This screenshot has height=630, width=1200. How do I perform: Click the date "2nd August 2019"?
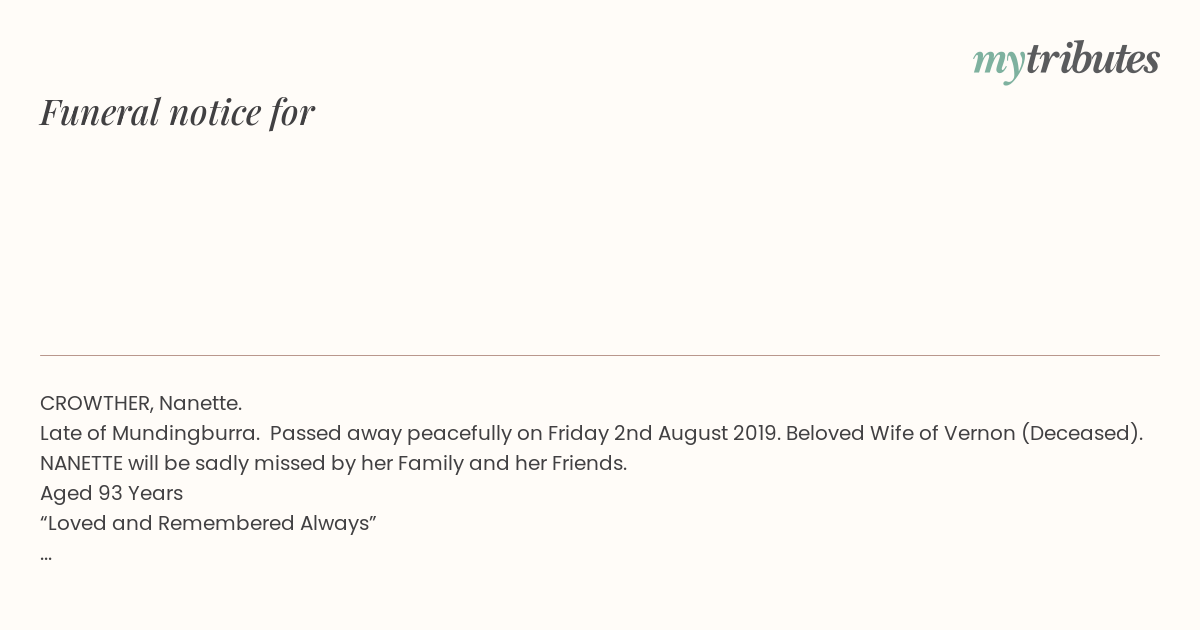click(697, 433)
